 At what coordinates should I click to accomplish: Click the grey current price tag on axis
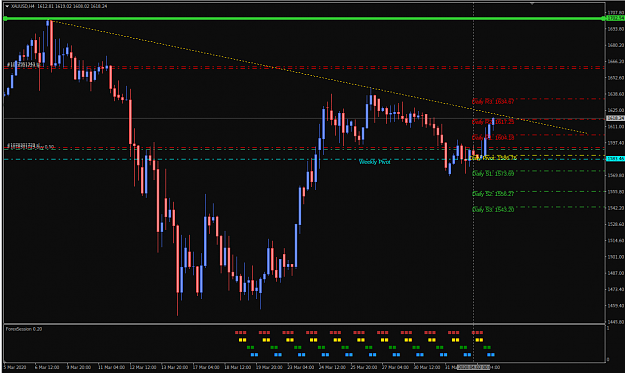click(x=615, y=118)
